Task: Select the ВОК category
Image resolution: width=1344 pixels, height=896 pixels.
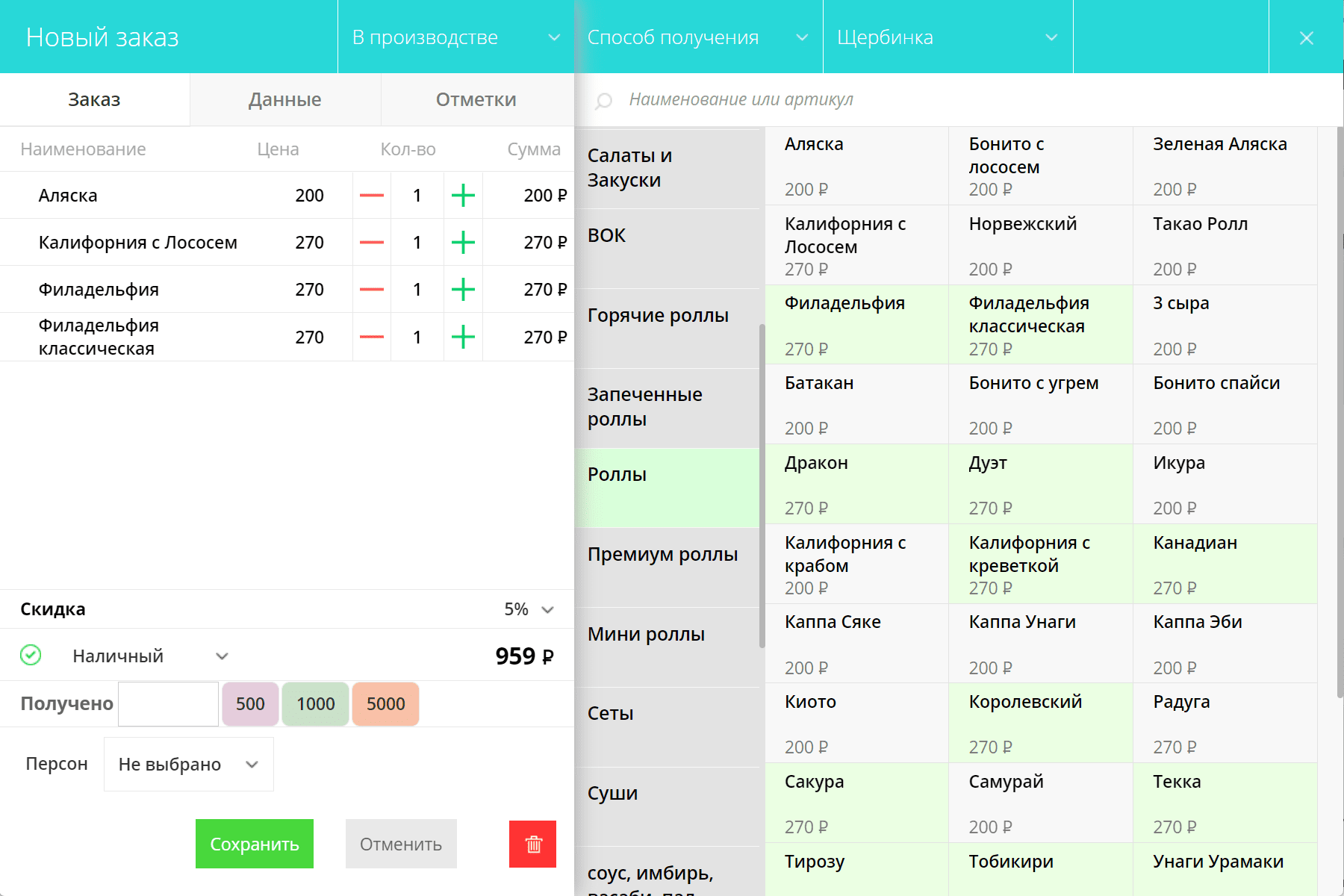Action: coord(667,249)
